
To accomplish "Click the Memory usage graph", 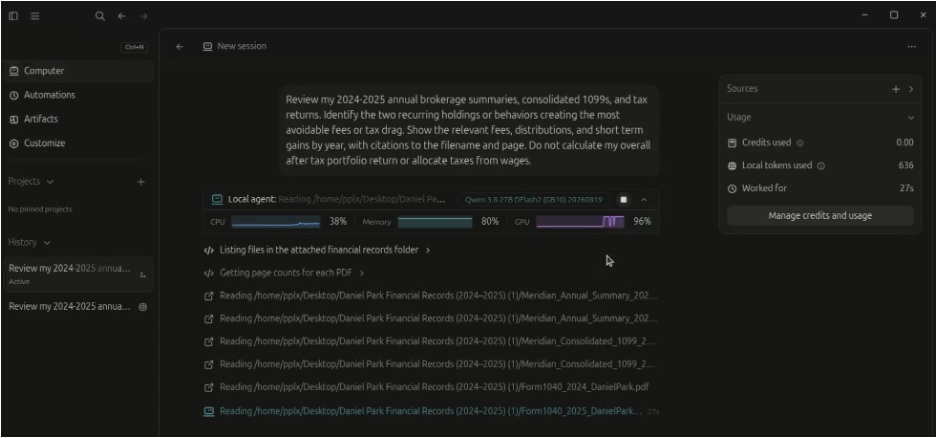I will point(435,222).
